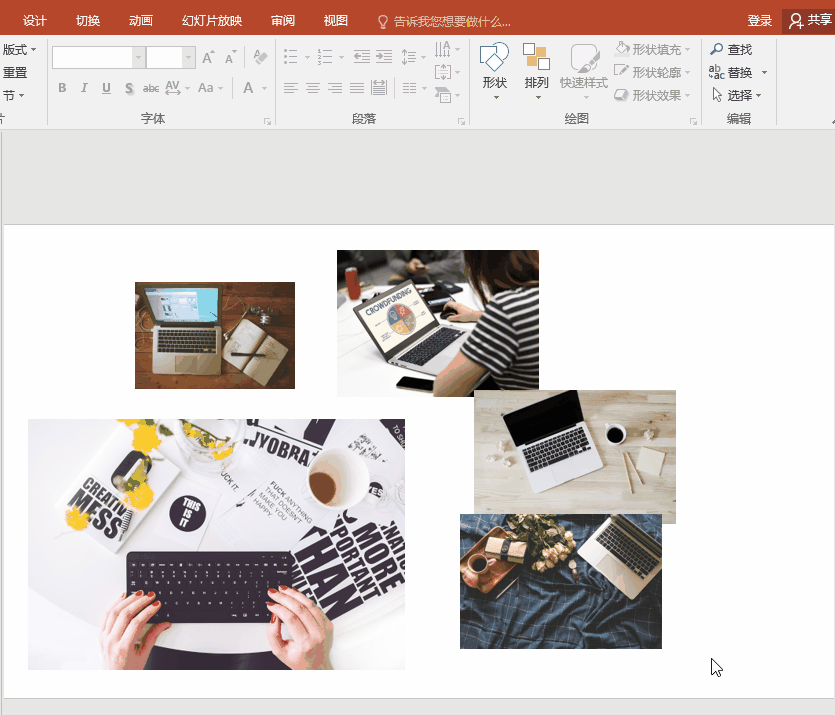Click the clear all formatting eraser icon
The image size is (835, 715).
[x=260, y=58]
